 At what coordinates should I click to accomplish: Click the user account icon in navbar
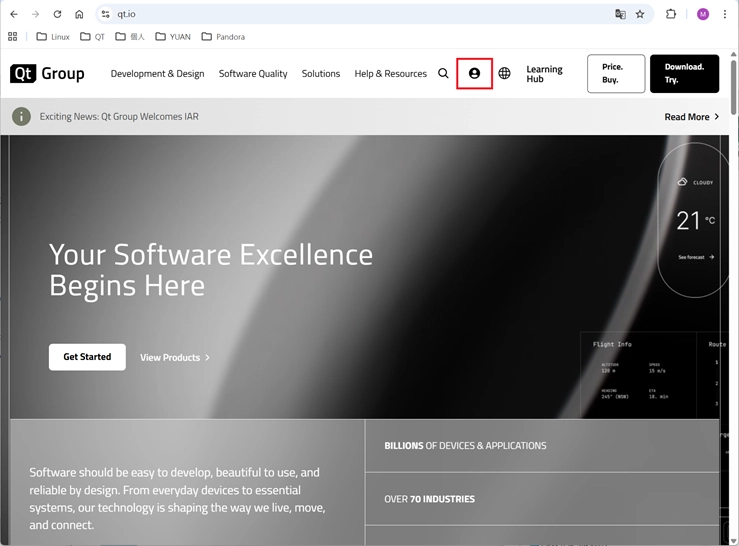point(474,73)
